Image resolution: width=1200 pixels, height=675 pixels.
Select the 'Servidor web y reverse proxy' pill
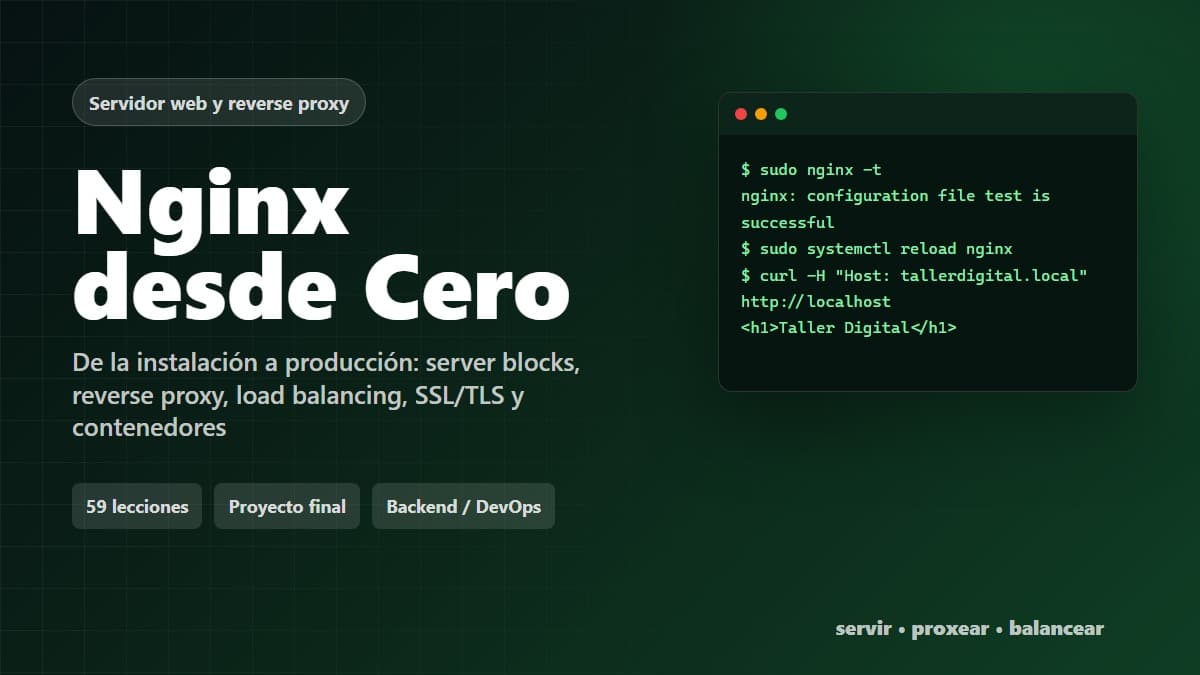tap(219, 102)
